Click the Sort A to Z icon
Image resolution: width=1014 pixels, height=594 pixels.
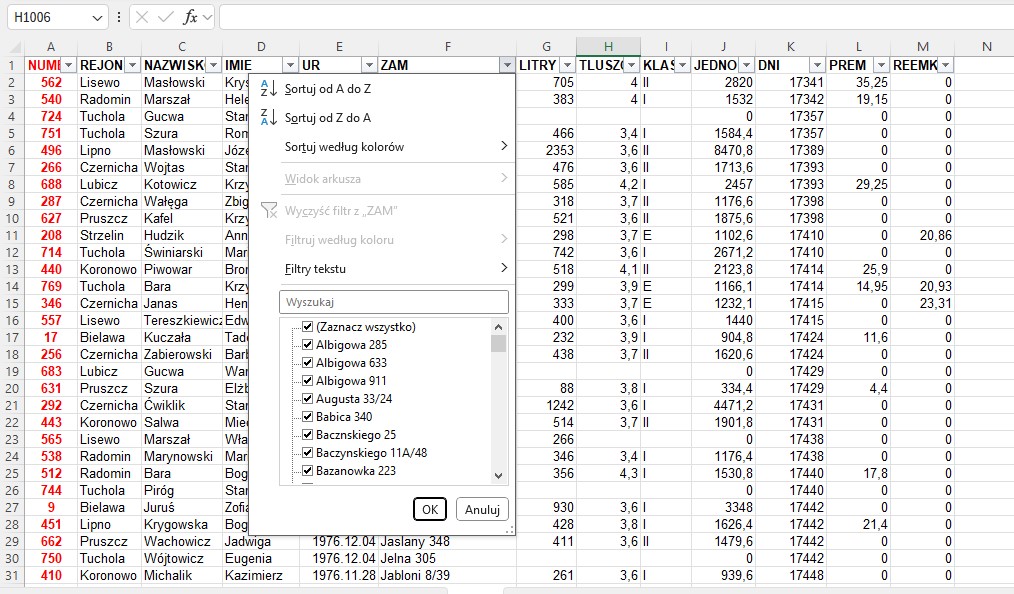[x=267, y=88]
